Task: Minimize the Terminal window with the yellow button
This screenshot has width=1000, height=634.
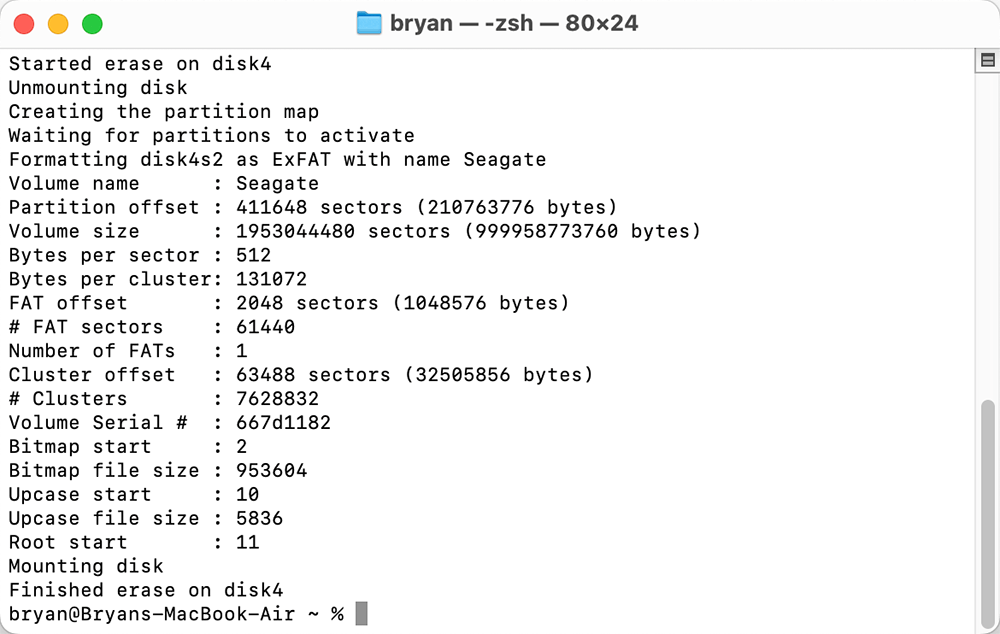Action: pyautogui.click(x=58, y=23)
